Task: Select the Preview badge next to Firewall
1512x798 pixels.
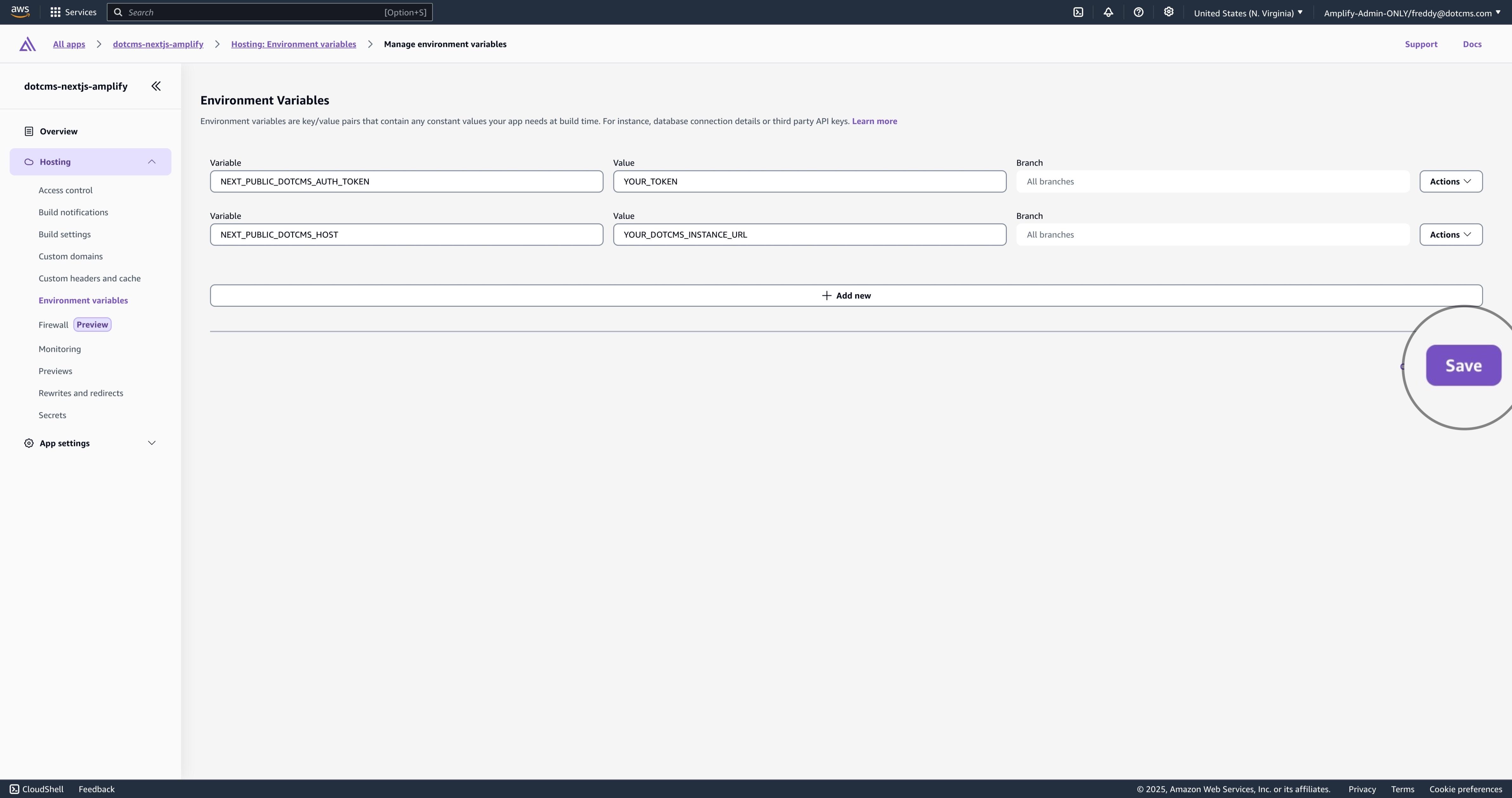Action: (92, 324)
